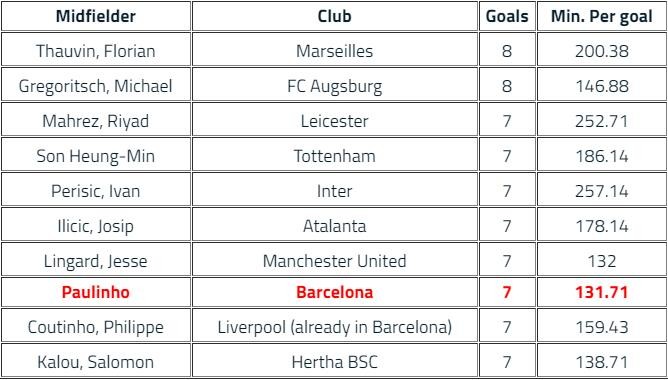
Task: Click the Midfielder column header
Action: [96, 16]
